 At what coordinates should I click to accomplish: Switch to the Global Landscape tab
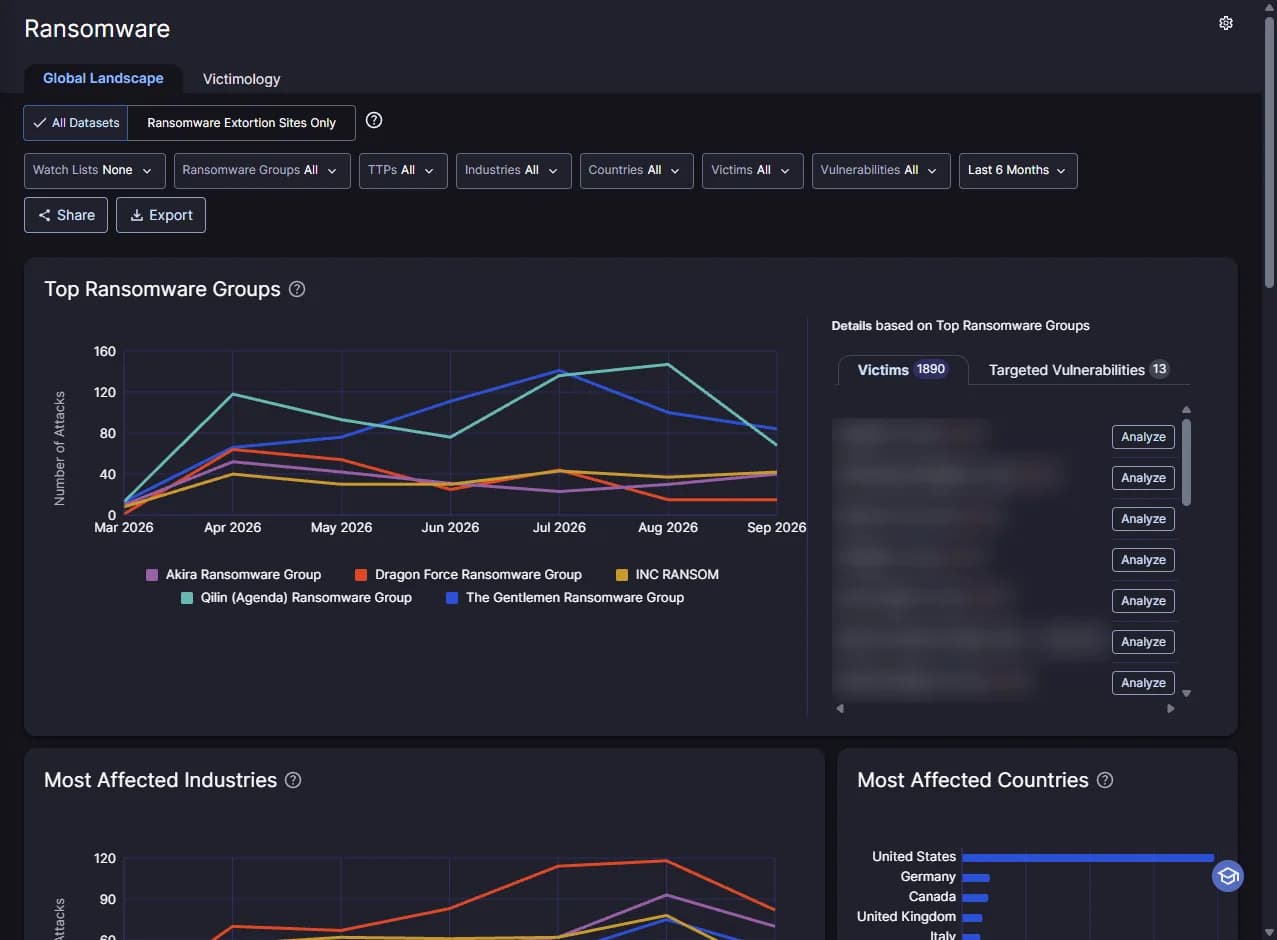click(103, 79)
